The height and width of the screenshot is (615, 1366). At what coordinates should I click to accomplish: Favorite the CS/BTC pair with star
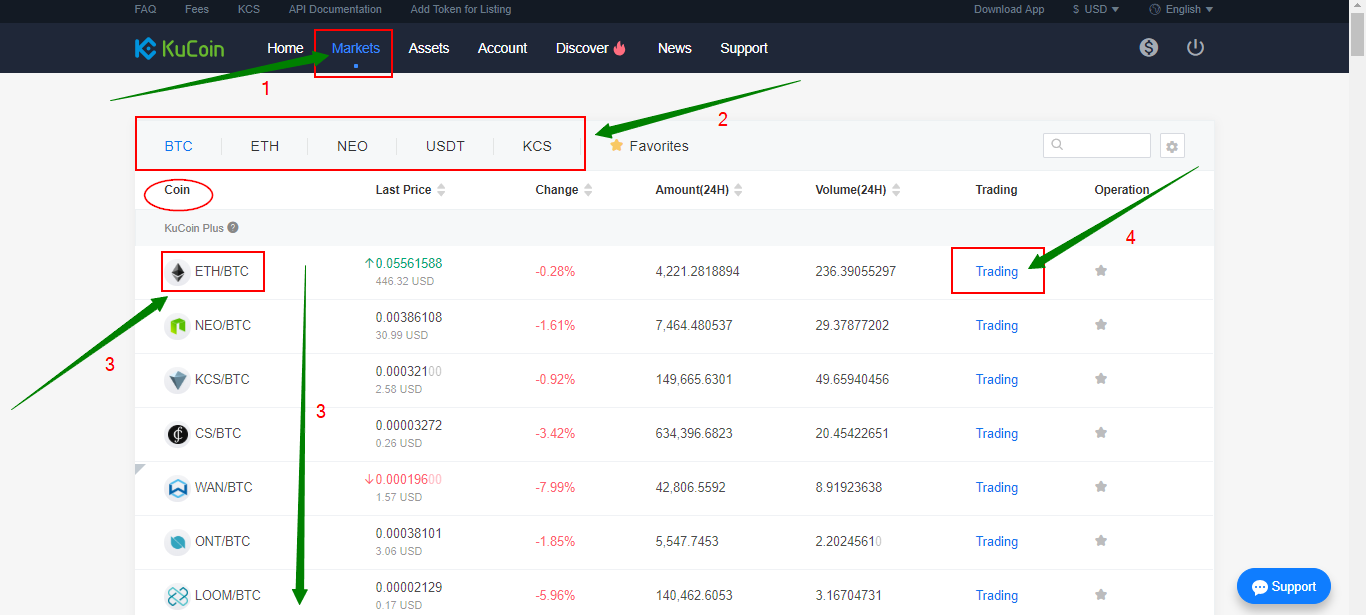pyautogui.click(x=1101, y=433)
